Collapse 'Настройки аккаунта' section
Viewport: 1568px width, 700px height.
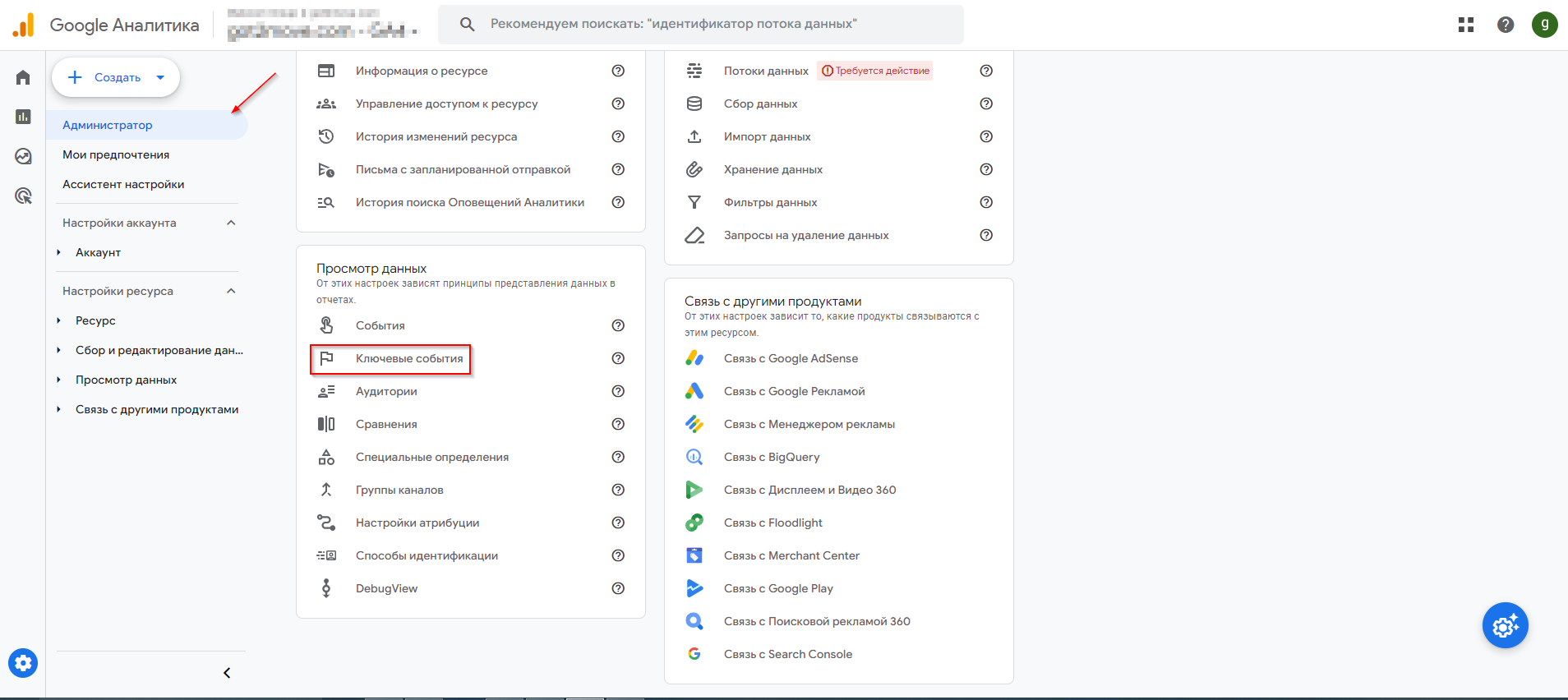tap(231, 223)
